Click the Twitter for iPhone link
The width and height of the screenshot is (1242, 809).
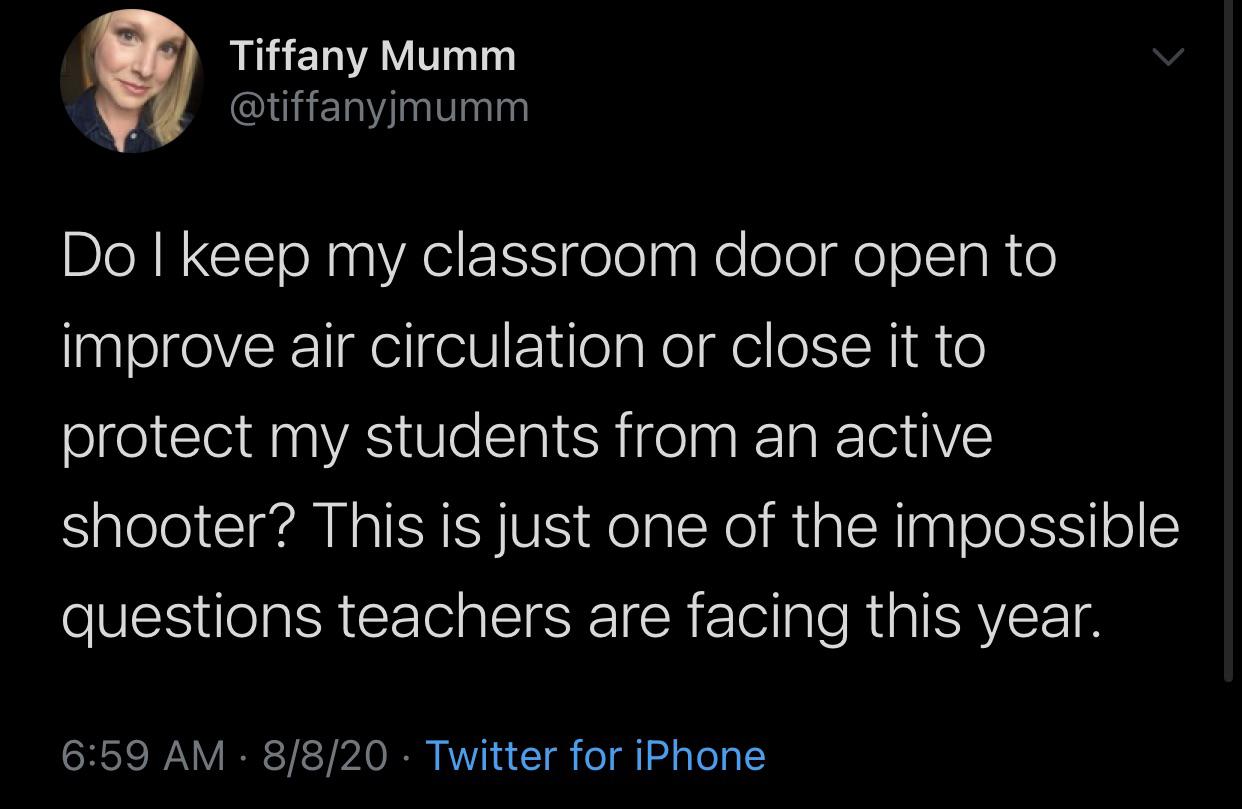coord(595,755)
